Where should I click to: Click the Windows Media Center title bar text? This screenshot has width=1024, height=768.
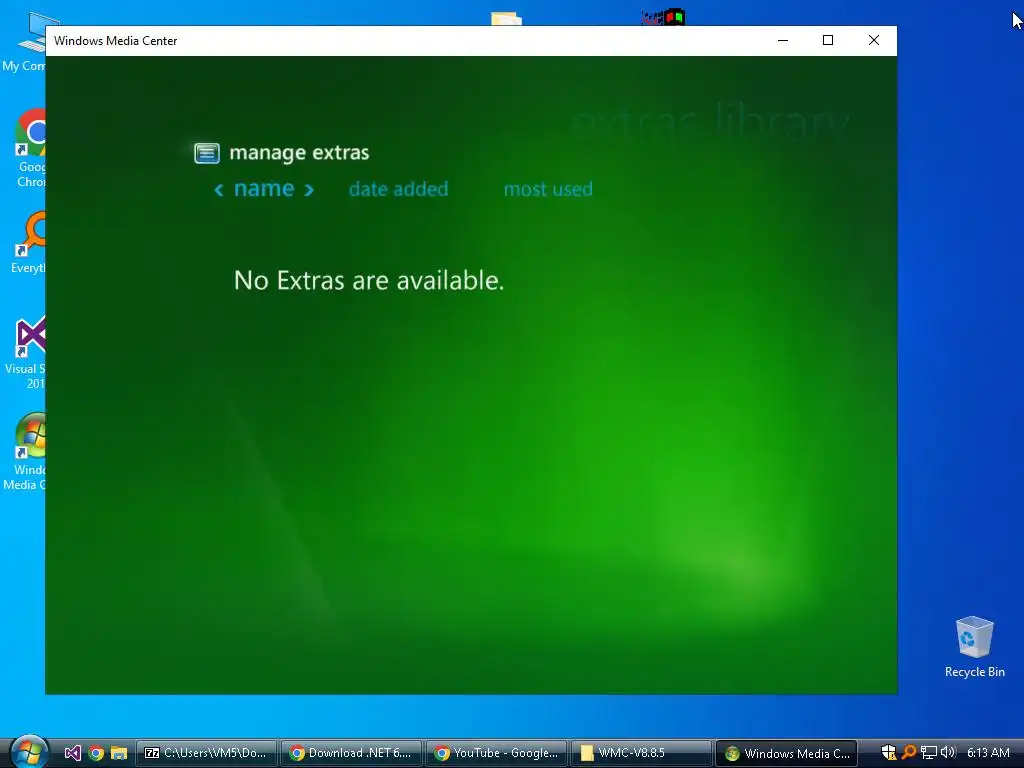(116, 40)
